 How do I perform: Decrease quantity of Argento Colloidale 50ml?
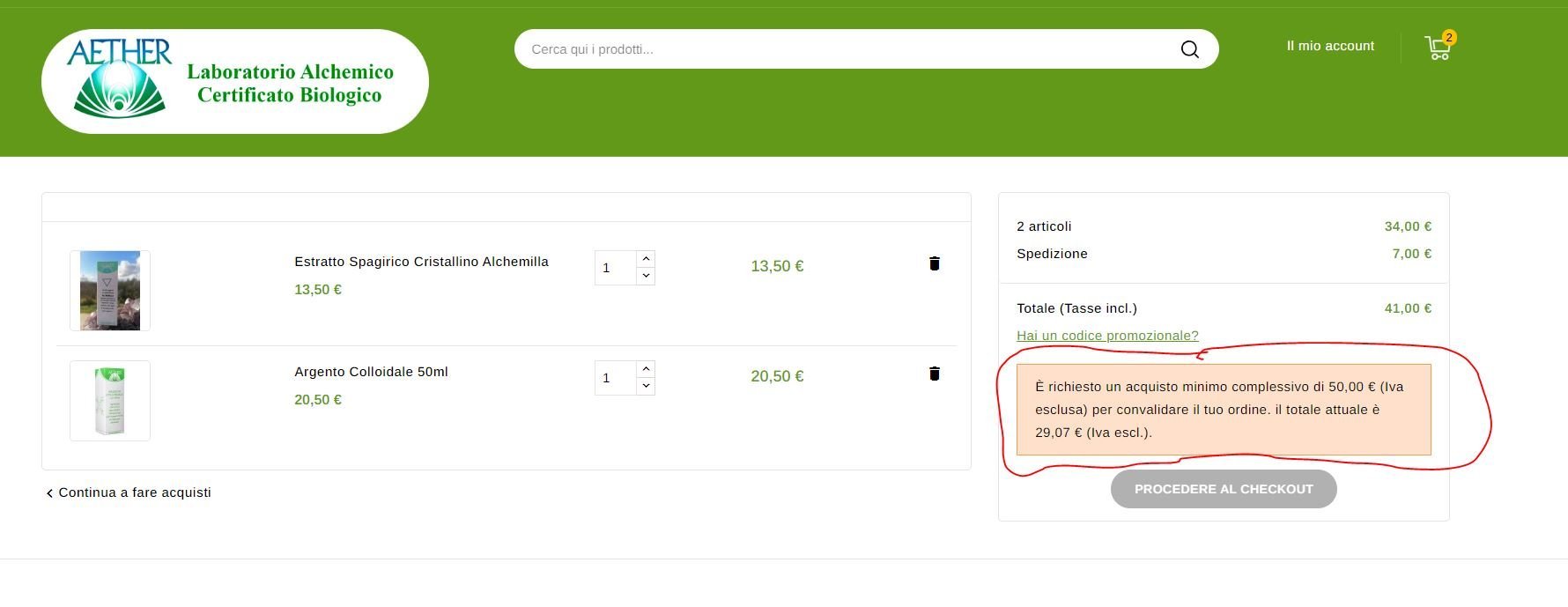[x=646, y=386]
